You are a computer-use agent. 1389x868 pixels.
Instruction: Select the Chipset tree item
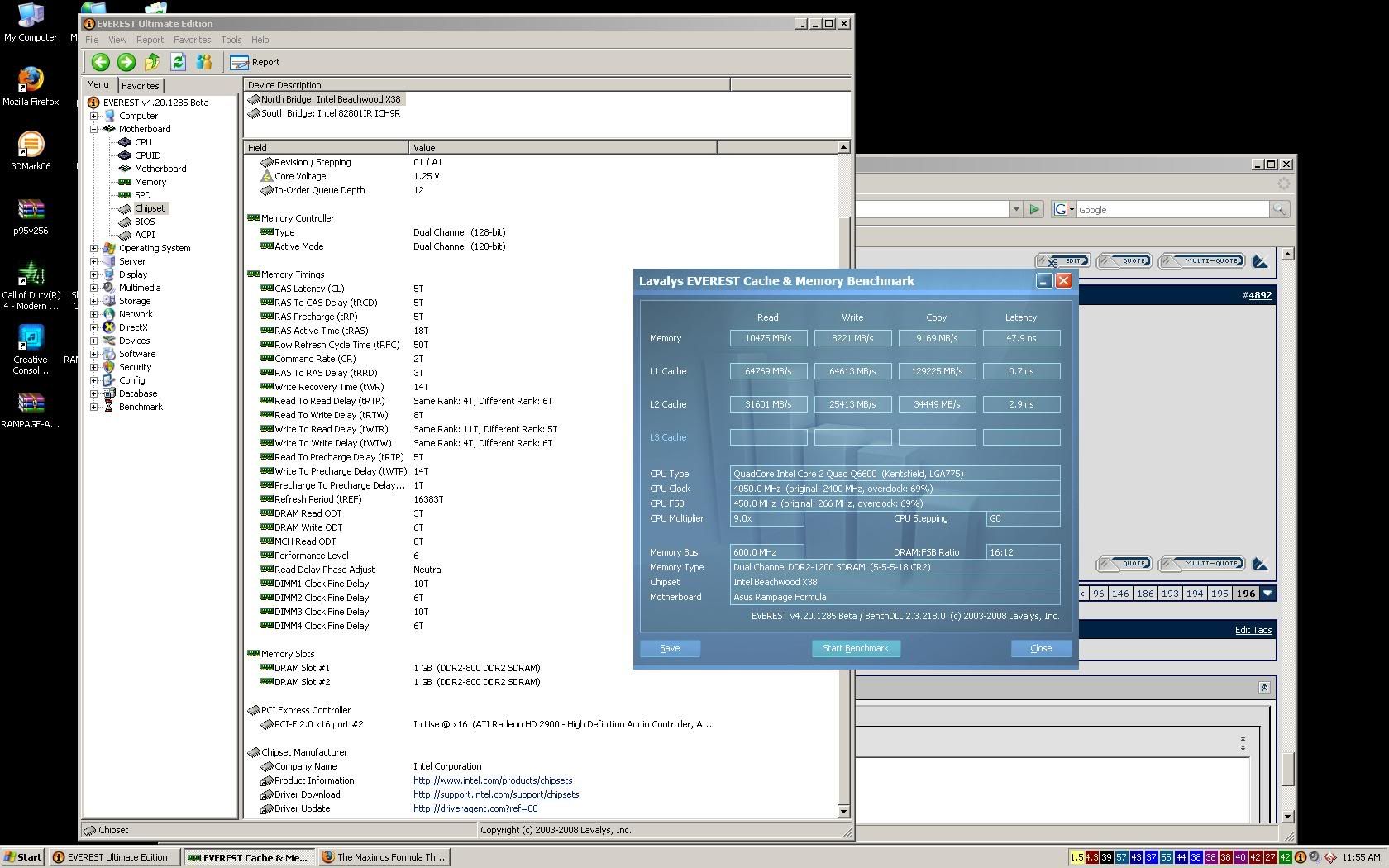coord(150,208)
